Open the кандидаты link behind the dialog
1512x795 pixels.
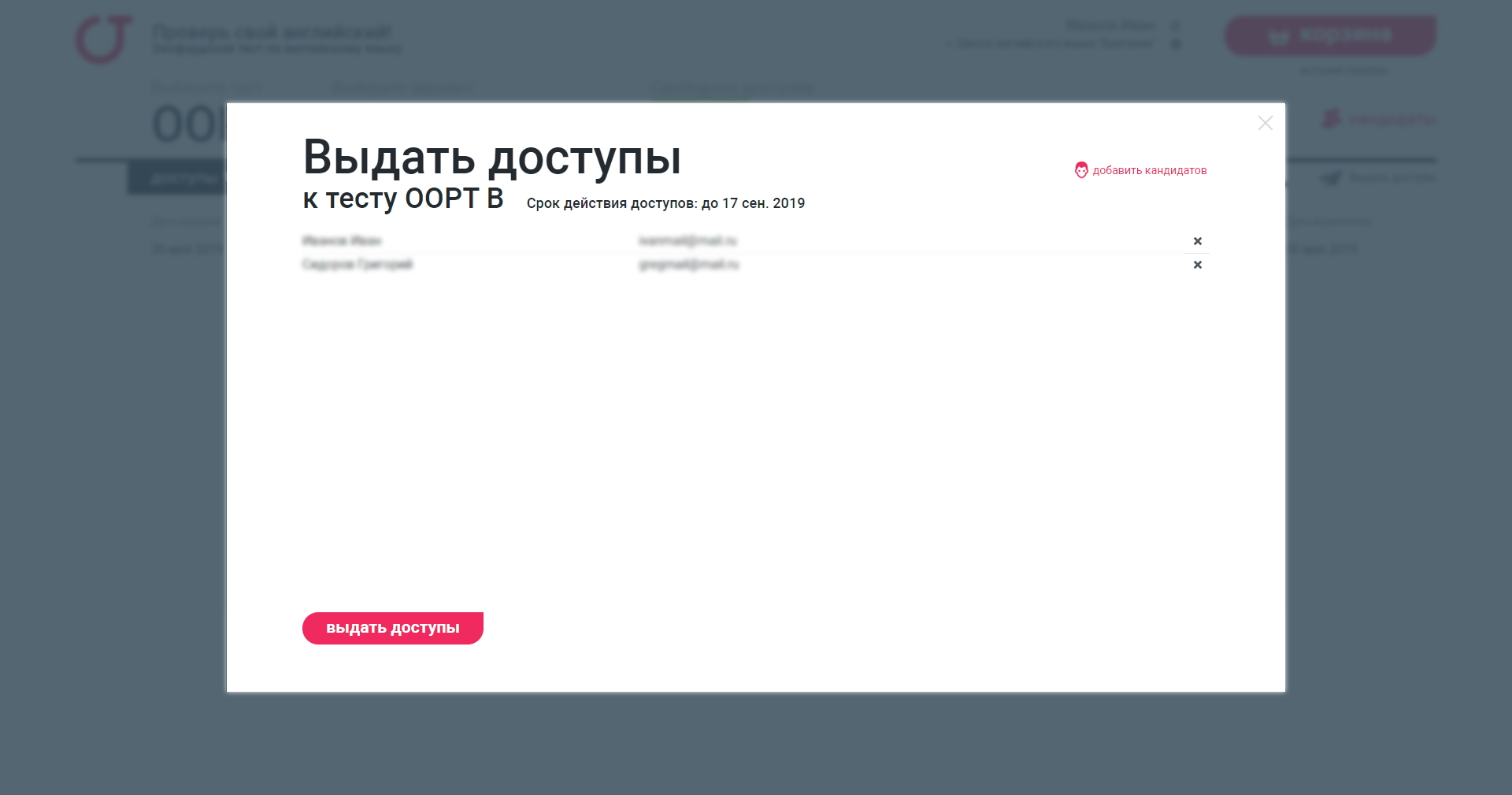click(1379, 120)
